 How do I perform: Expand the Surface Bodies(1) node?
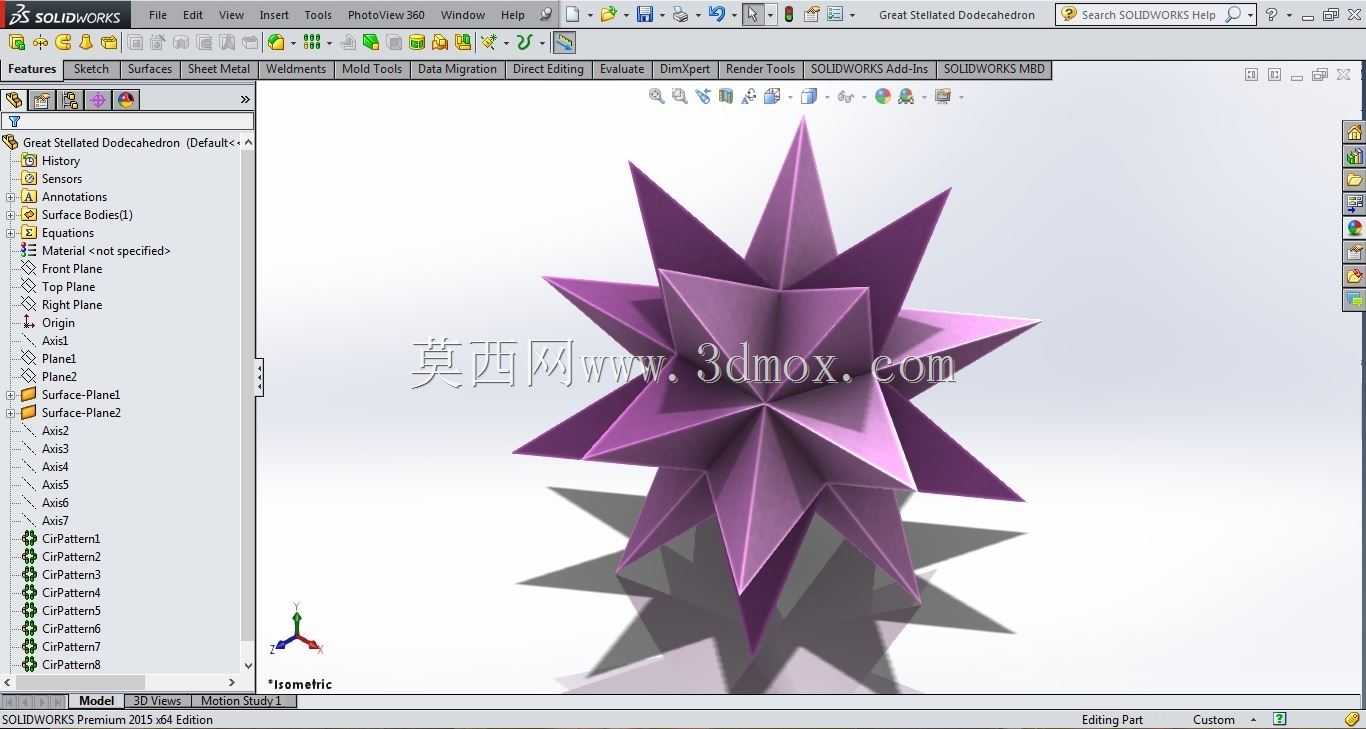coord(11,215)
